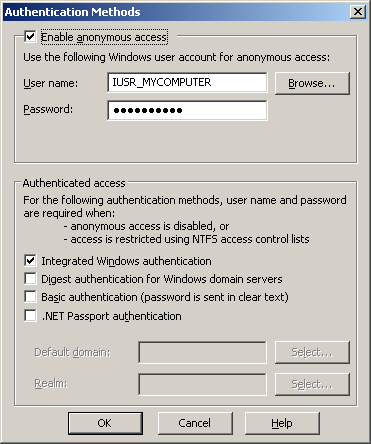Open Help for authentication methods
Viewport: 371px width, 444px height.
282,423
